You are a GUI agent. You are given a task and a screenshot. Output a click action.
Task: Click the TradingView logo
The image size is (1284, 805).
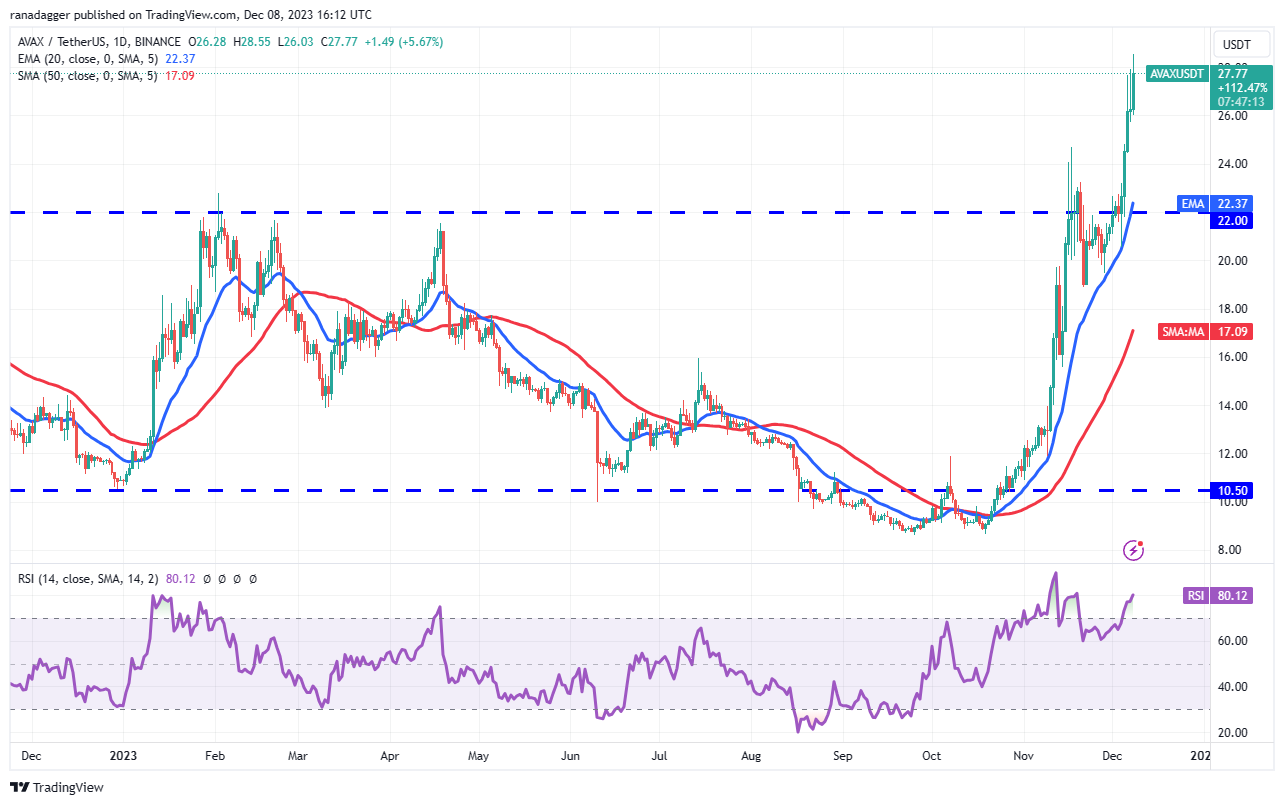click(57, 787)
